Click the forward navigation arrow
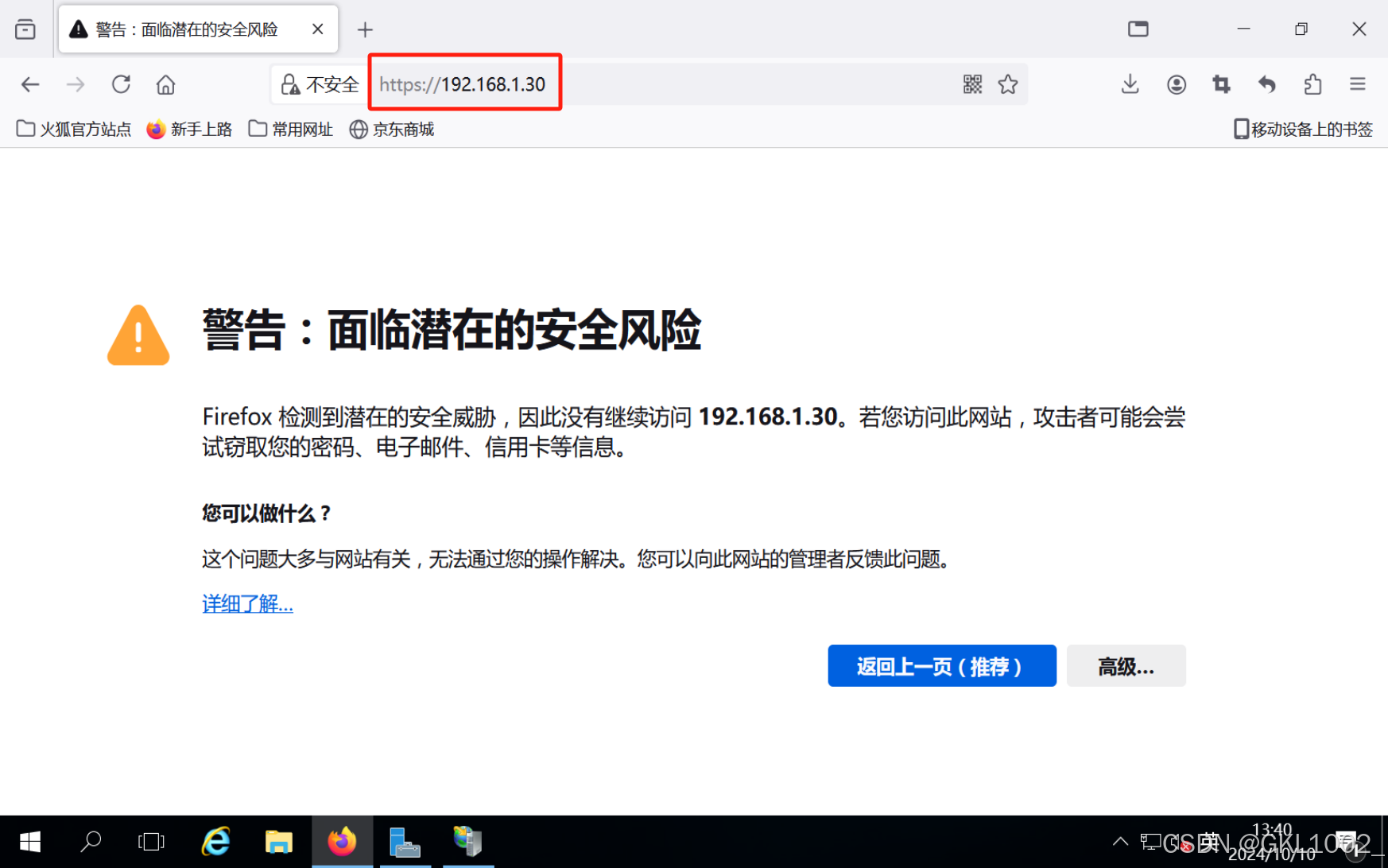The width and height of the screenshot is (1388, 868). pyautogui.click(x=76, y=84)
